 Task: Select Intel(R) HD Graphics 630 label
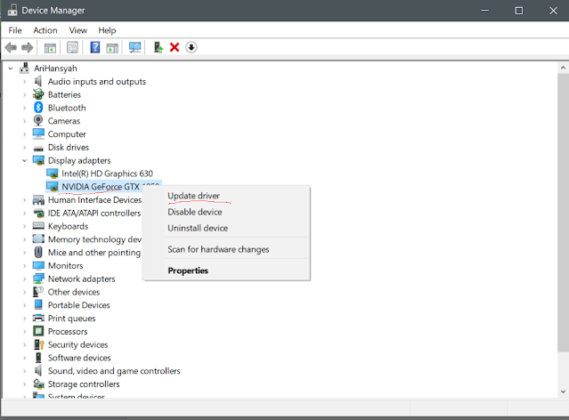click(x=107, y=174)
